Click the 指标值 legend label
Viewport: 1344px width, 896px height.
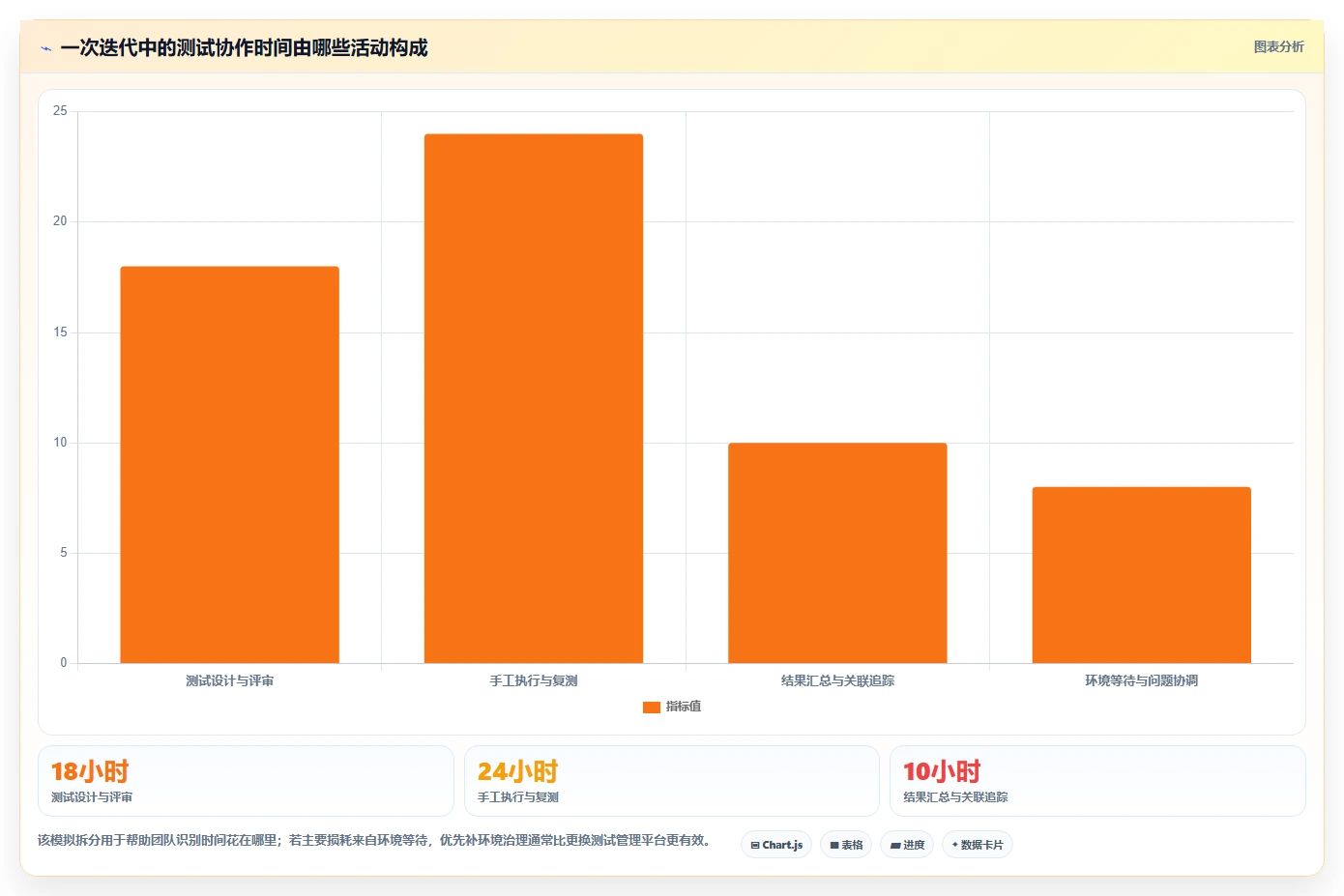pyautogui.click(x=684, y=707)
